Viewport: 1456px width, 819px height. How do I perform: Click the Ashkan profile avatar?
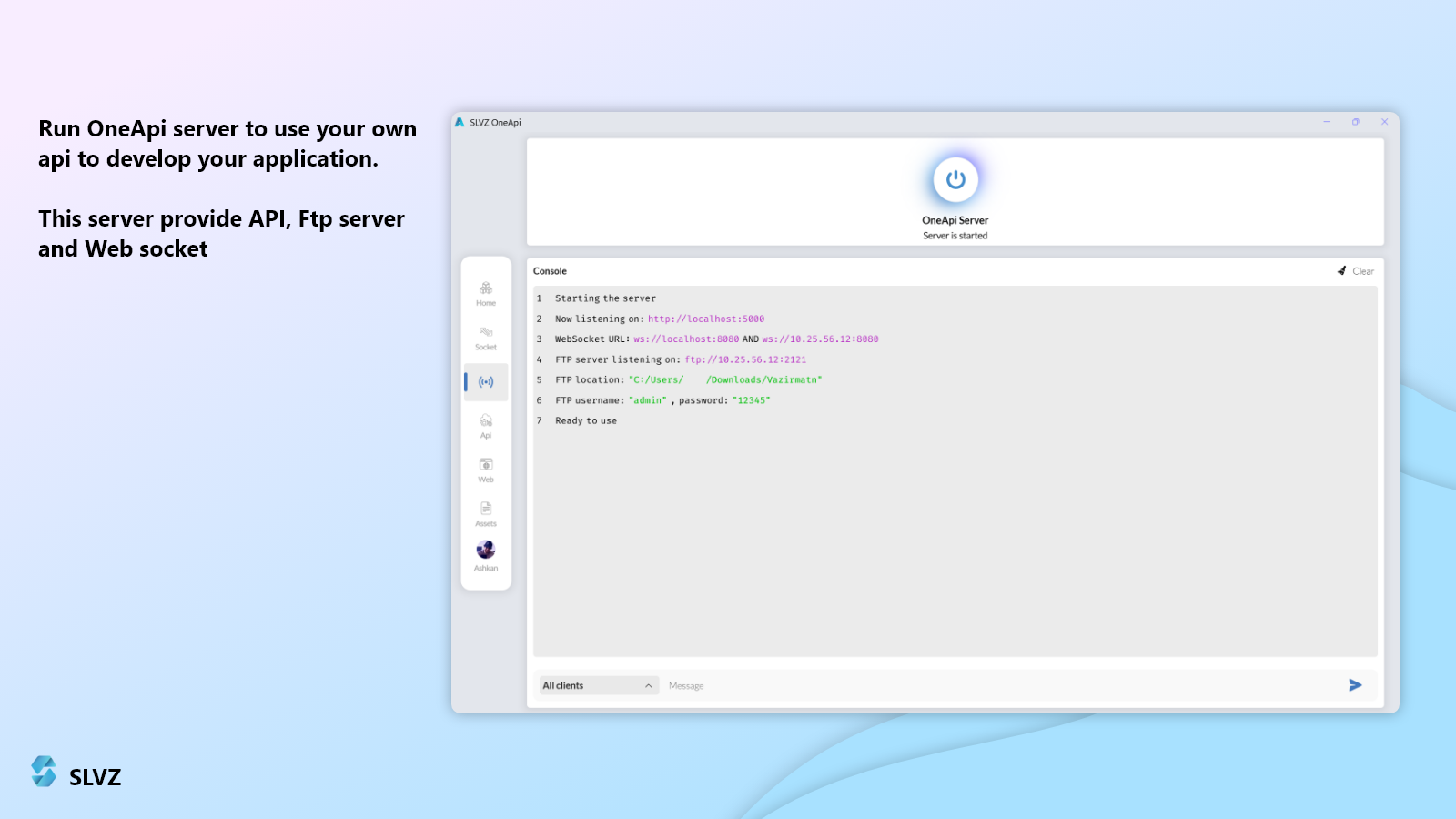(486, 551)
